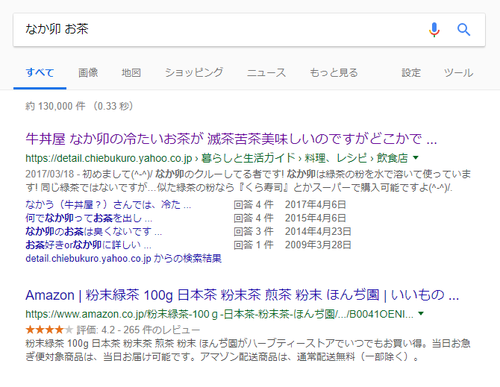
Task: Click detail.chiebukuro.yahoo.co.jp からの検索結果 link
Action: pos(123,258)
